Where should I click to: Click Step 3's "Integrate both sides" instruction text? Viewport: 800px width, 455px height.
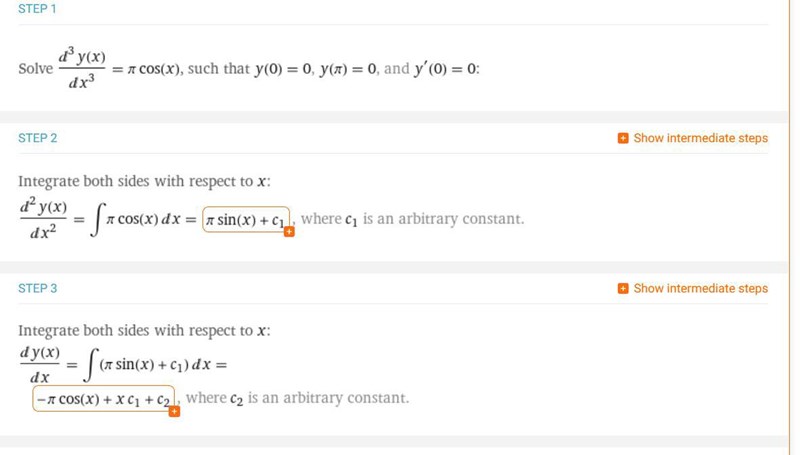coord(144,331)
